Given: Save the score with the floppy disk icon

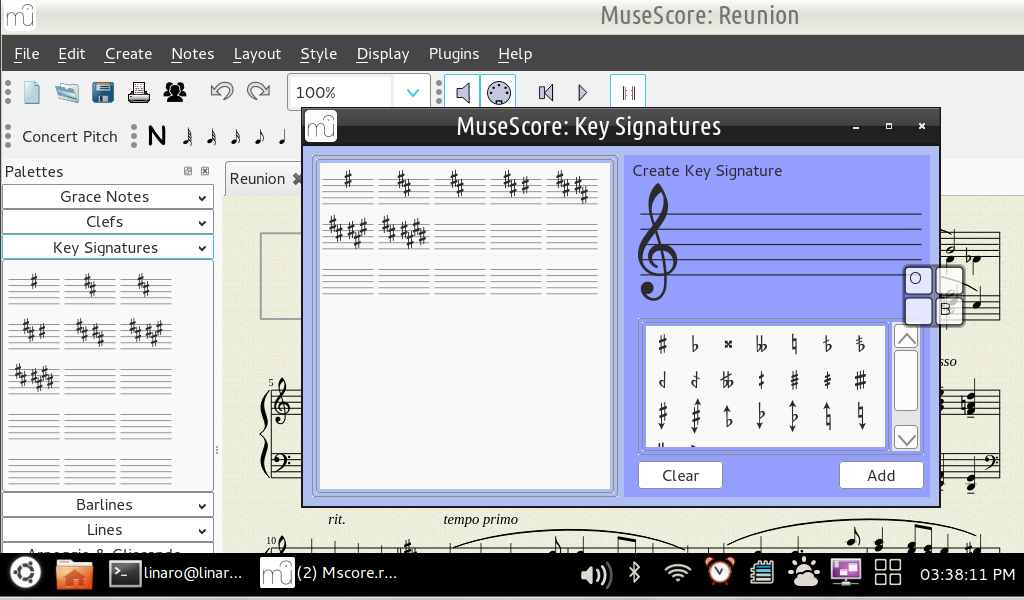Looking at the screenshot, I should tap(103, 93).
